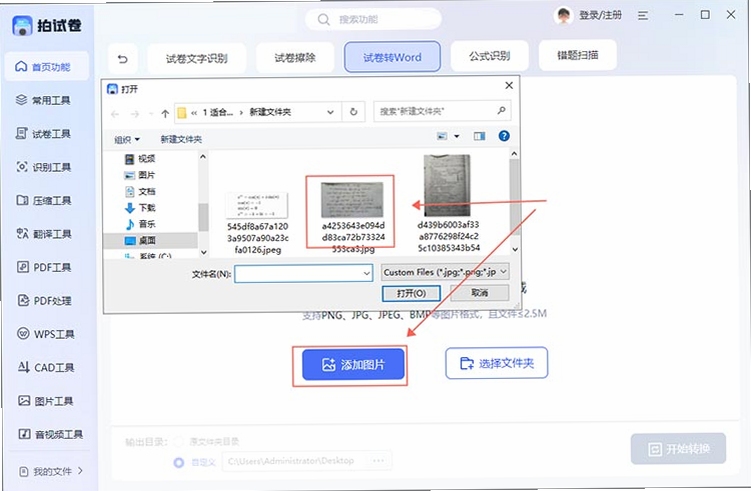Select the 试卷转Word tab
Image resolution: width=751 pixels, height=491 pixels.
point(392,57)
